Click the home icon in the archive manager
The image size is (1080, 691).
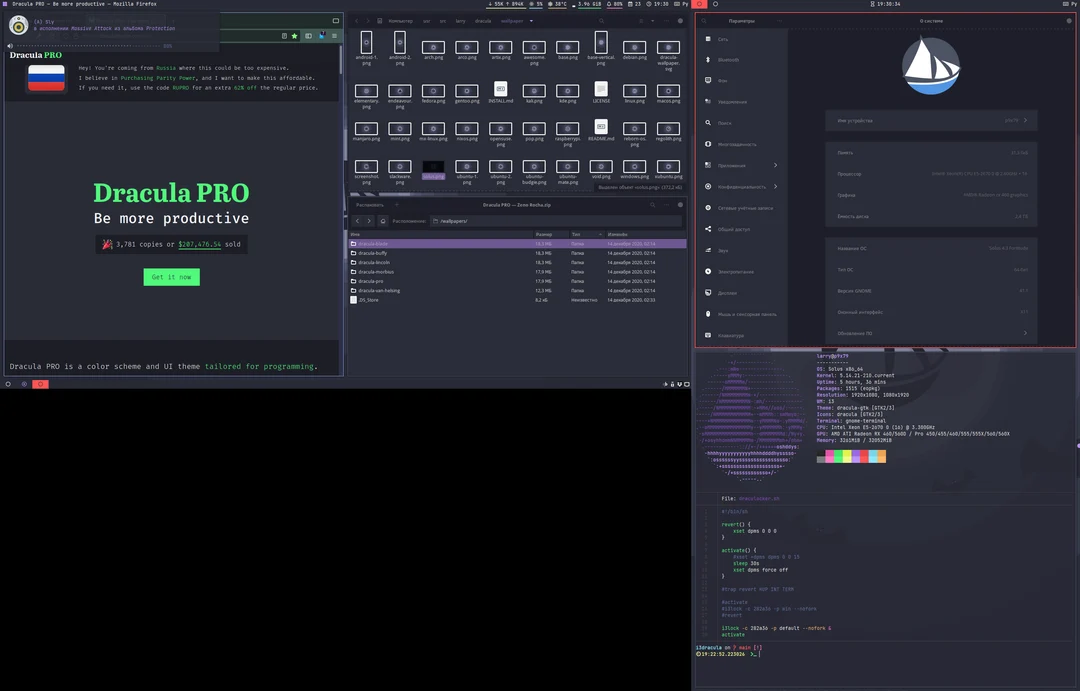click(383, 220)
